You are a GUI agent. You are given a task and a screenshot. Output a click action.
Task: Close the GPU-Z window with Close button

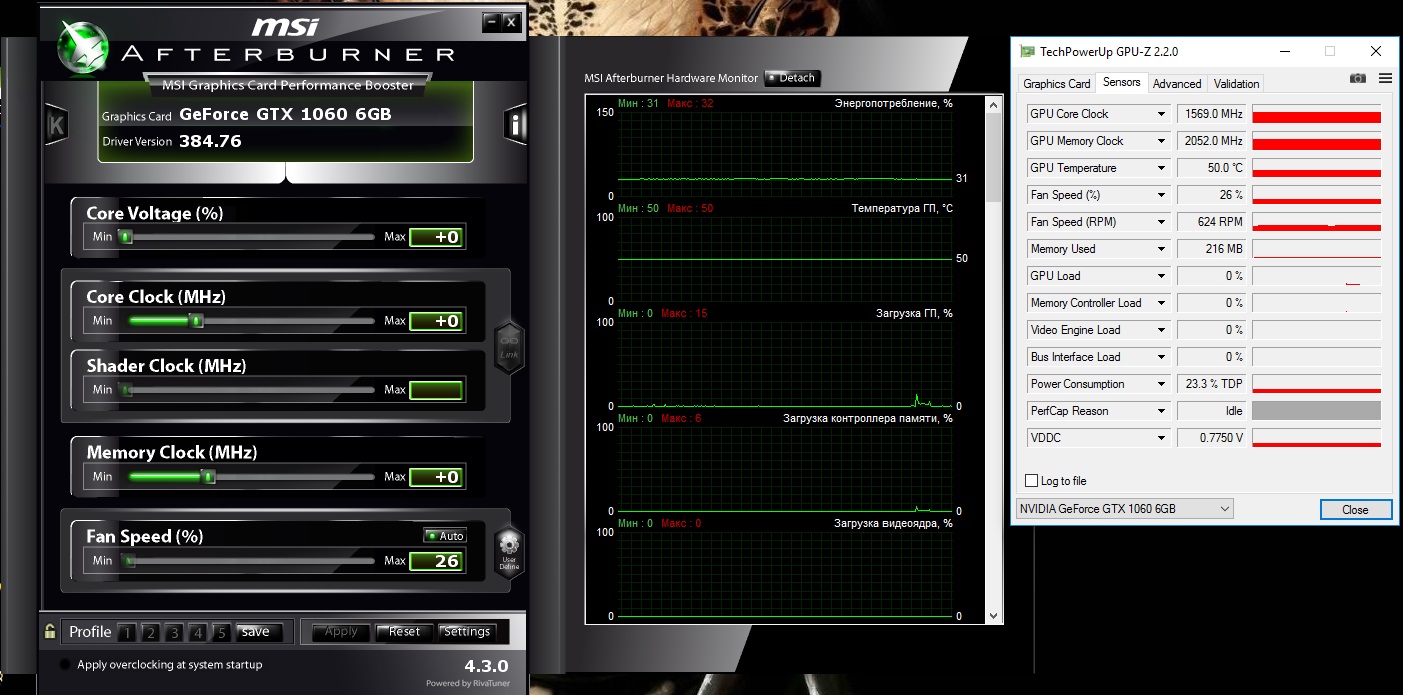1355,509
